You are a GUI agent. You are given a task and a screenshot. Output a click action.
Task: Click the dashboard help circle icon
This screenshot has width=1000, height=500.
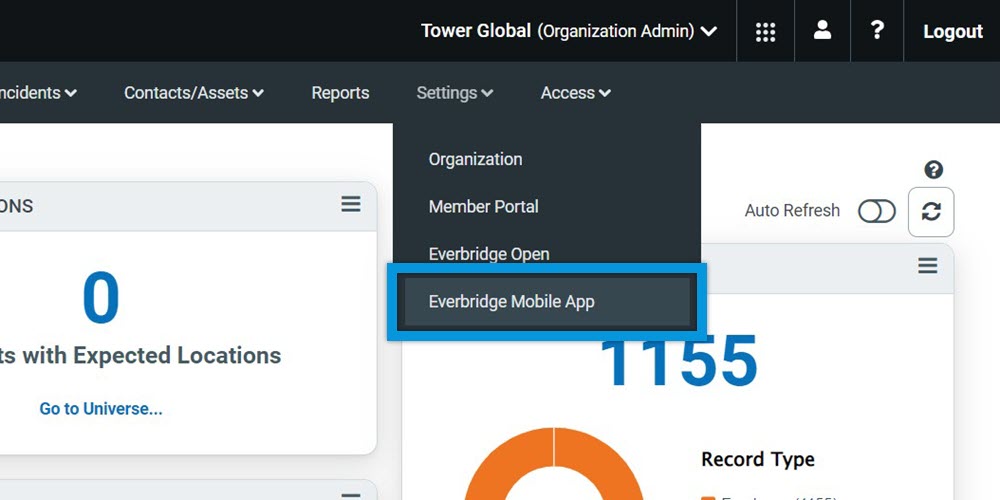934,170
